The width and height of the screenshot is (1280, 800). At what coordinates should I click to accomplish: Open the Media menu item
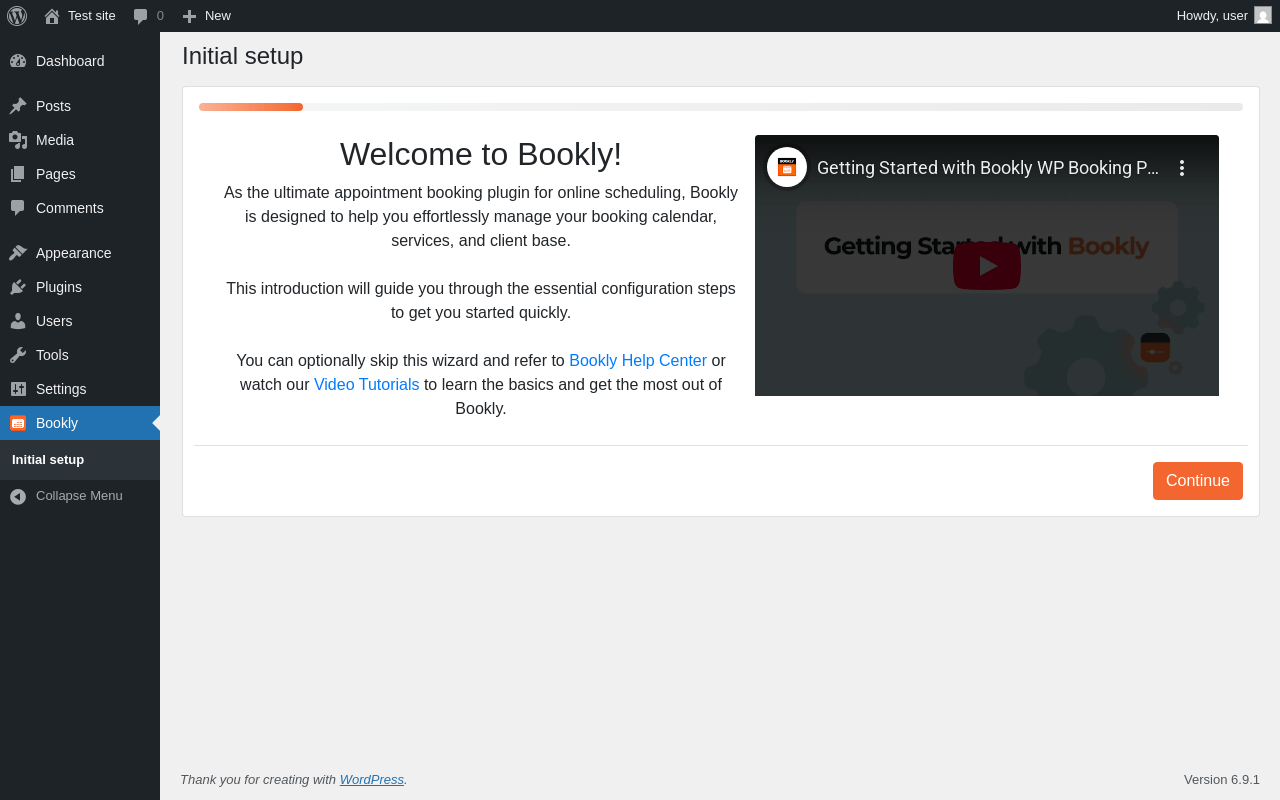click(80, 140)
